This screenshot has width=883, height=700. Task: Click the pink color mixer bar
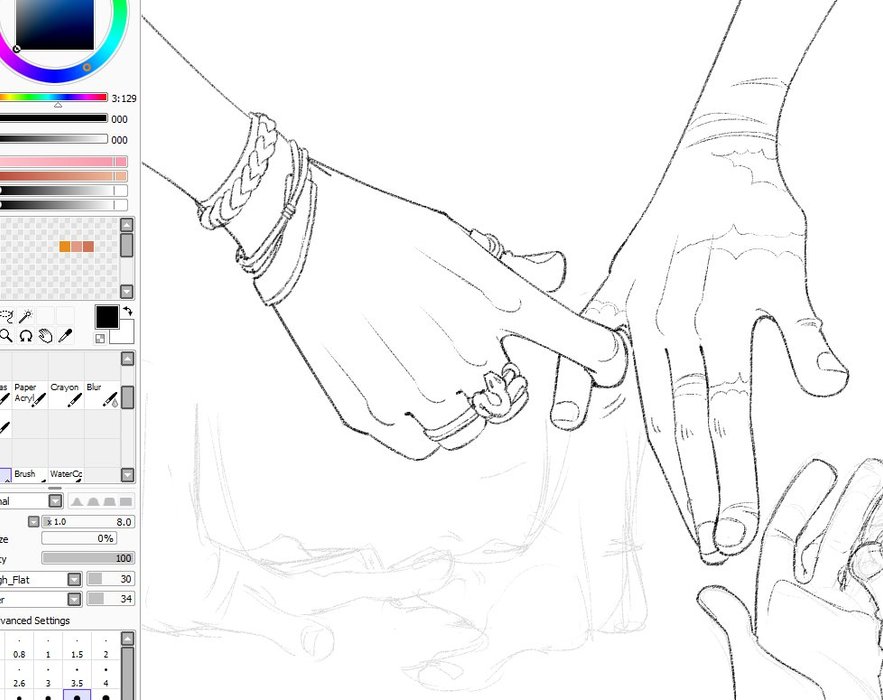[64, 162]
